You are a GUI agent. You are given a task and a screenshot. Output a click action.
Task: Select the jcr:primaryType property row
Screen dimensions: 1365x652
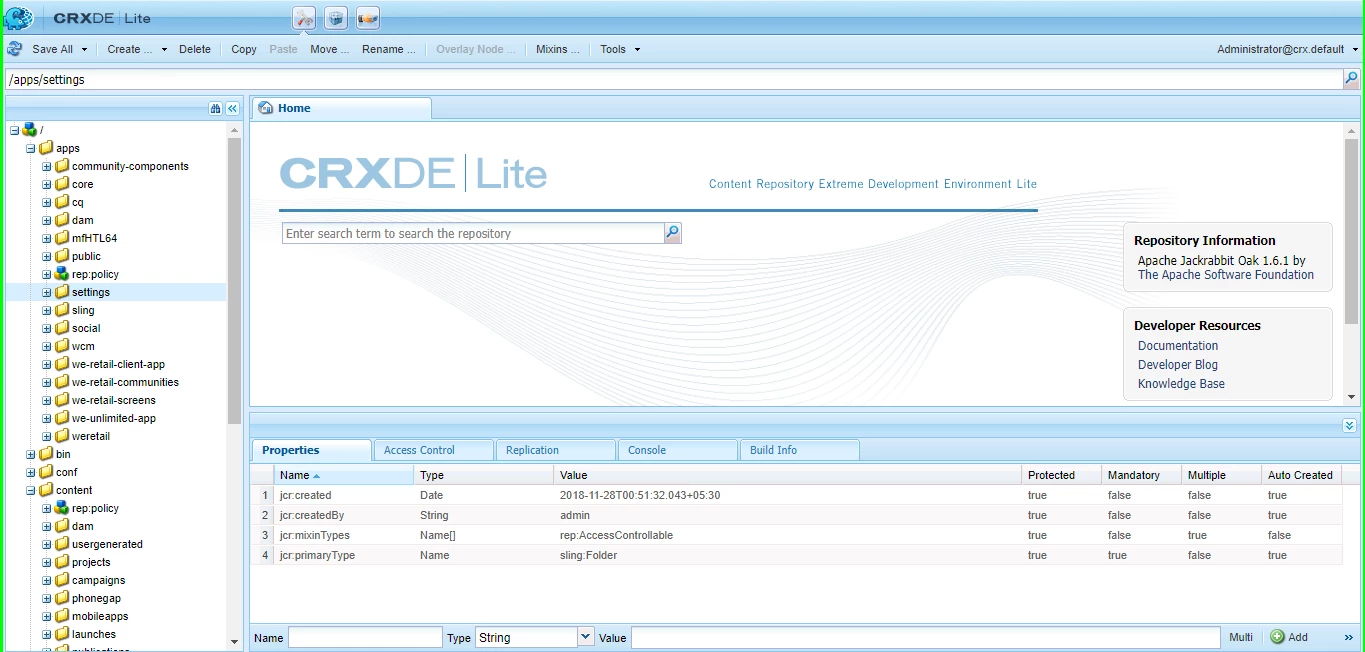pyautogui.click(x=796, y=555)
